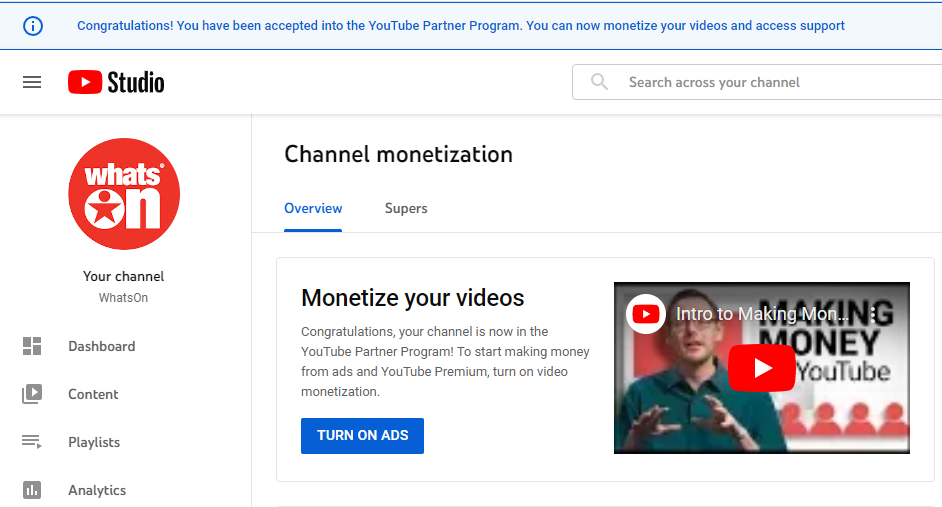Screen dimensions: 942x507
Task: Open the Playlists icon in the sidebar
Action: click(x=32, y=442)
